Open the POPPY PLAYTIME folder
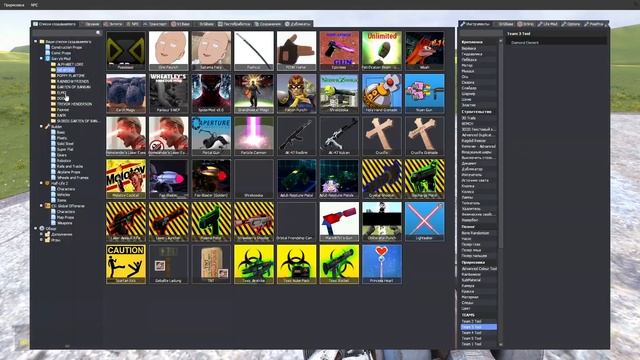 click(68, 76)
